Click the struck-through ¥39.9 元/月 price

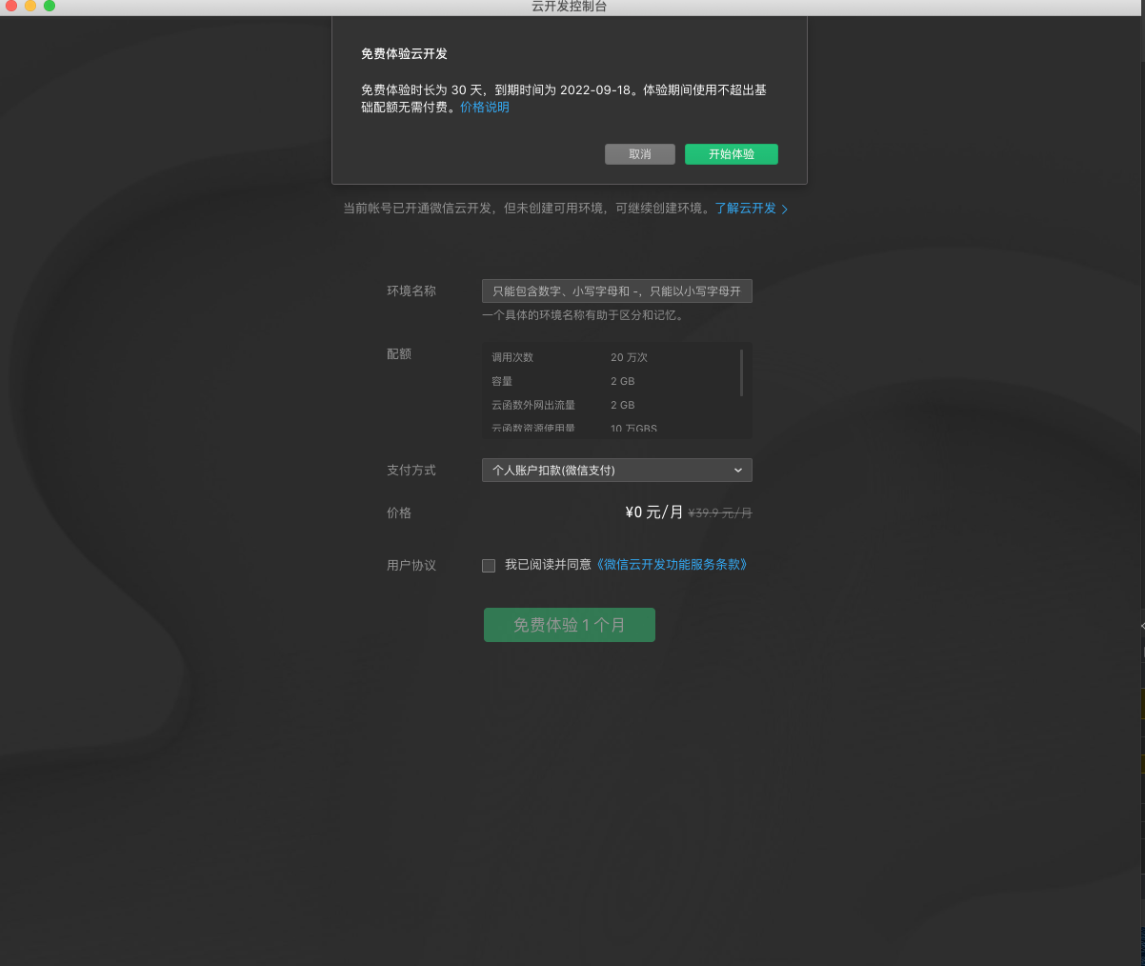tap(720, 513)
